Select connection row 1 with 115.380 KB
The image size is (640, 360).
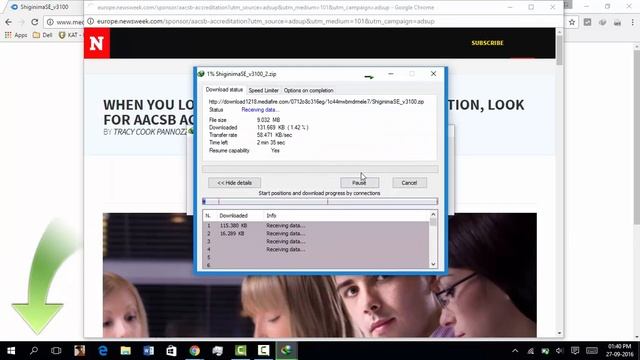tap(316, 225)
